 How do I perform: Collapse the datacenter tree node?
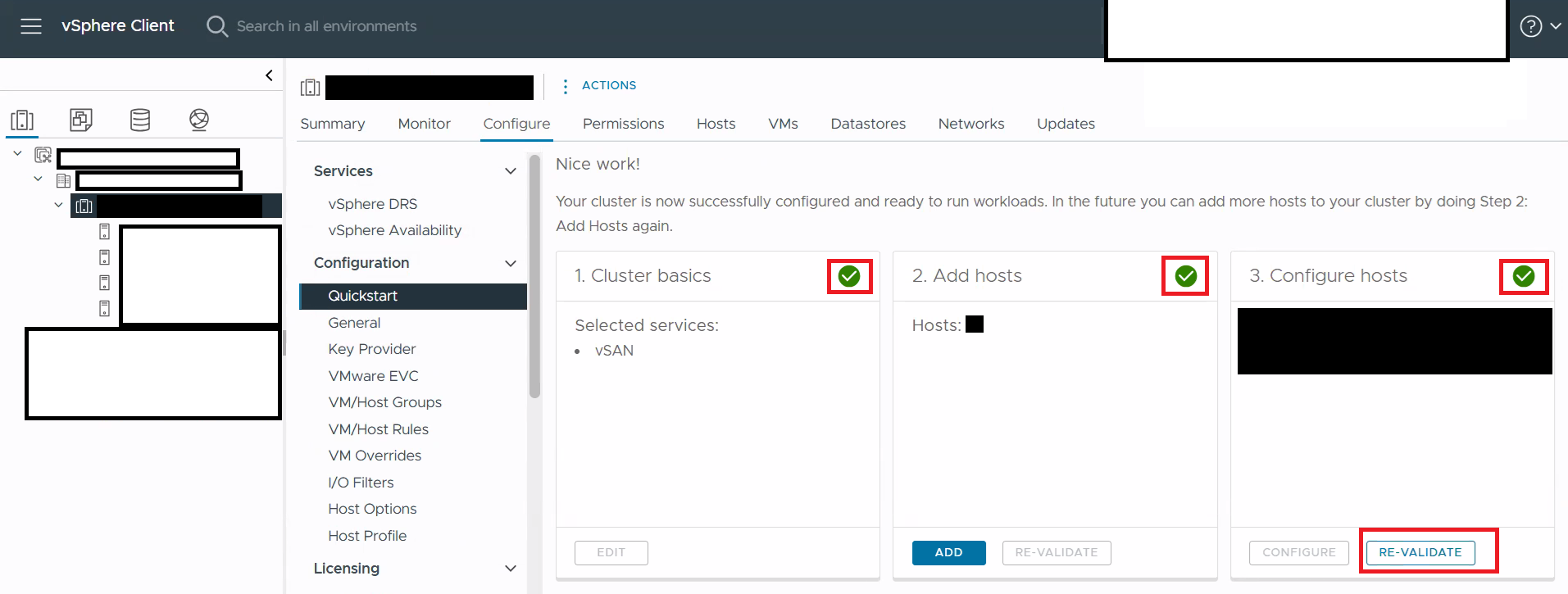(x=38, y=179)
